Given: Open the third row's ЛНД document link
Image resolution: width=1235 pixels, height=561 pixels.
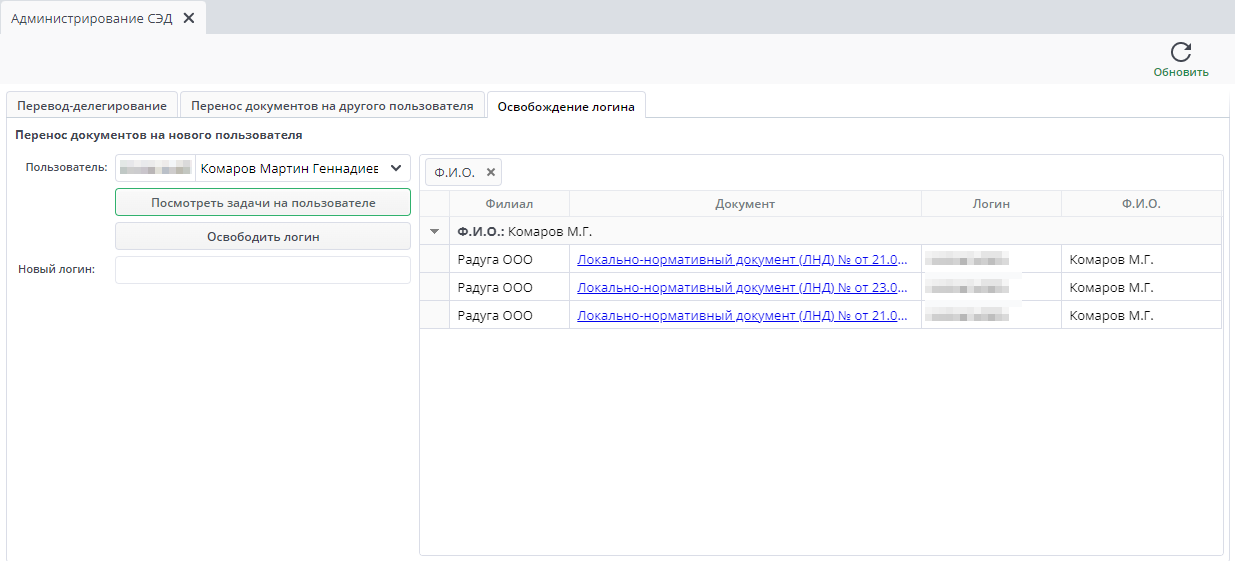Looking at the screenshot, I should click(742, 316).
